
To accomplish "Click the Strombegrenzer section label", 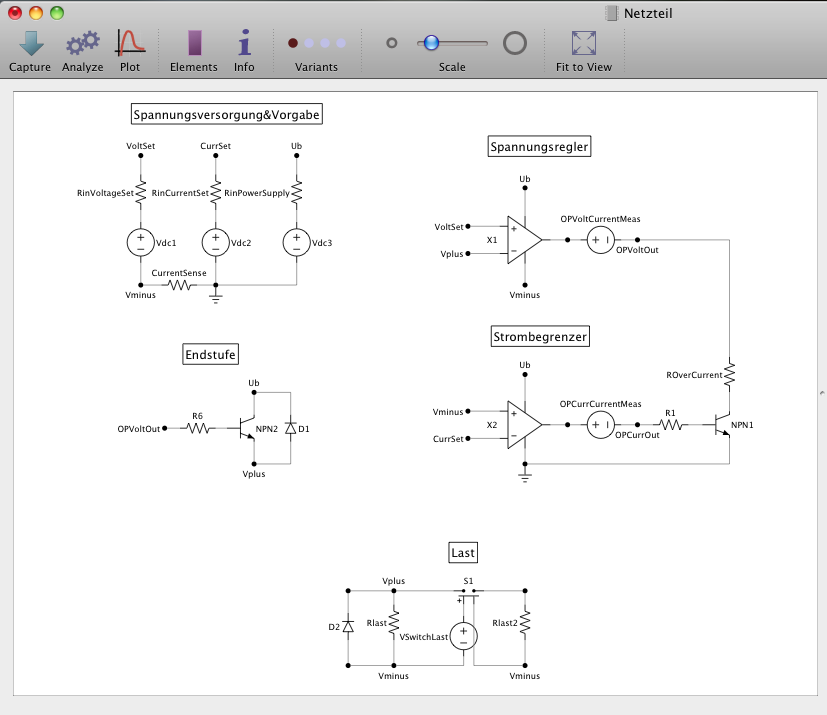I will click(x=540, y=338).
